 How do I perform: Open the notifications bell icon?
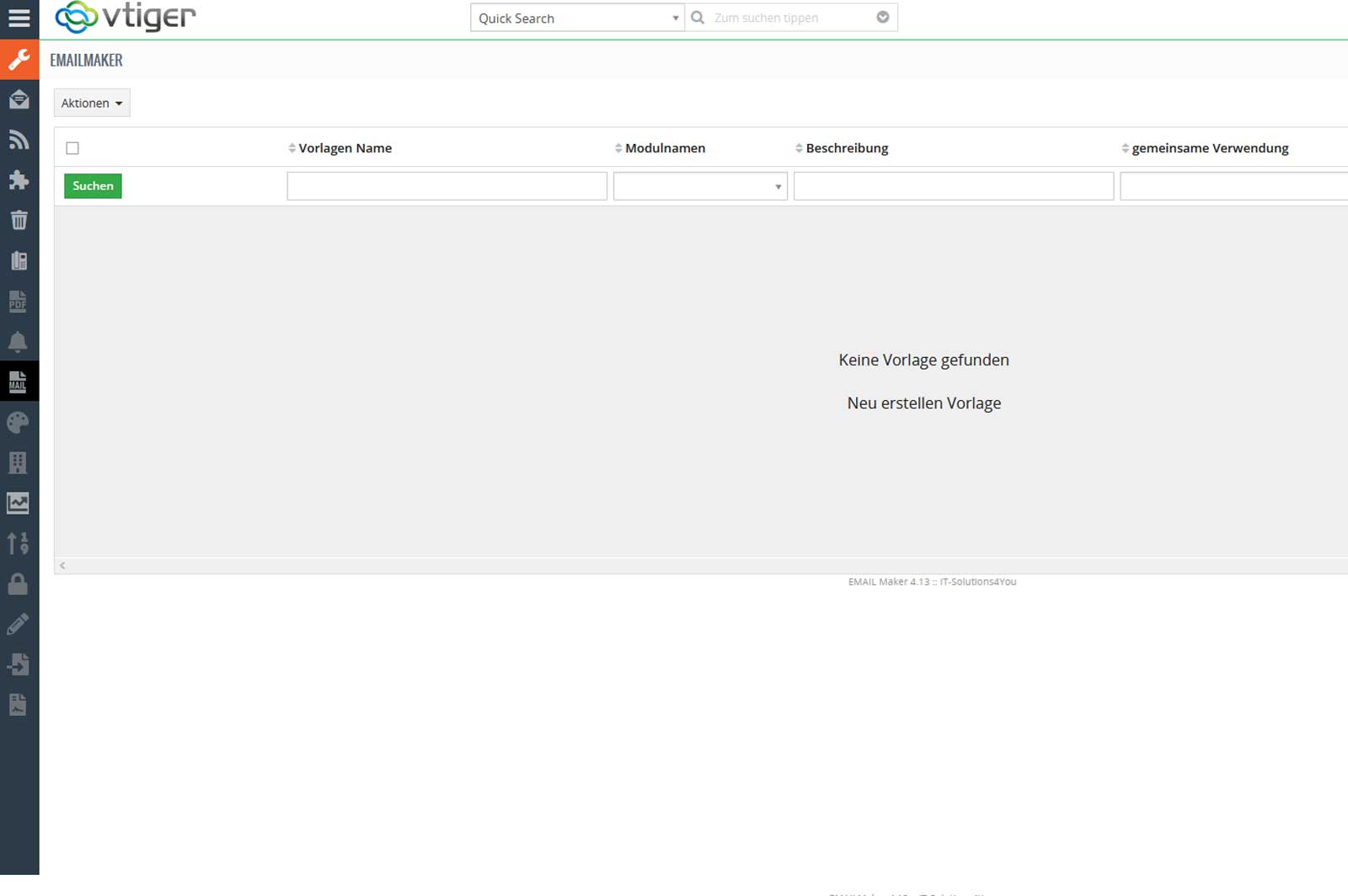tap(19, 341)
